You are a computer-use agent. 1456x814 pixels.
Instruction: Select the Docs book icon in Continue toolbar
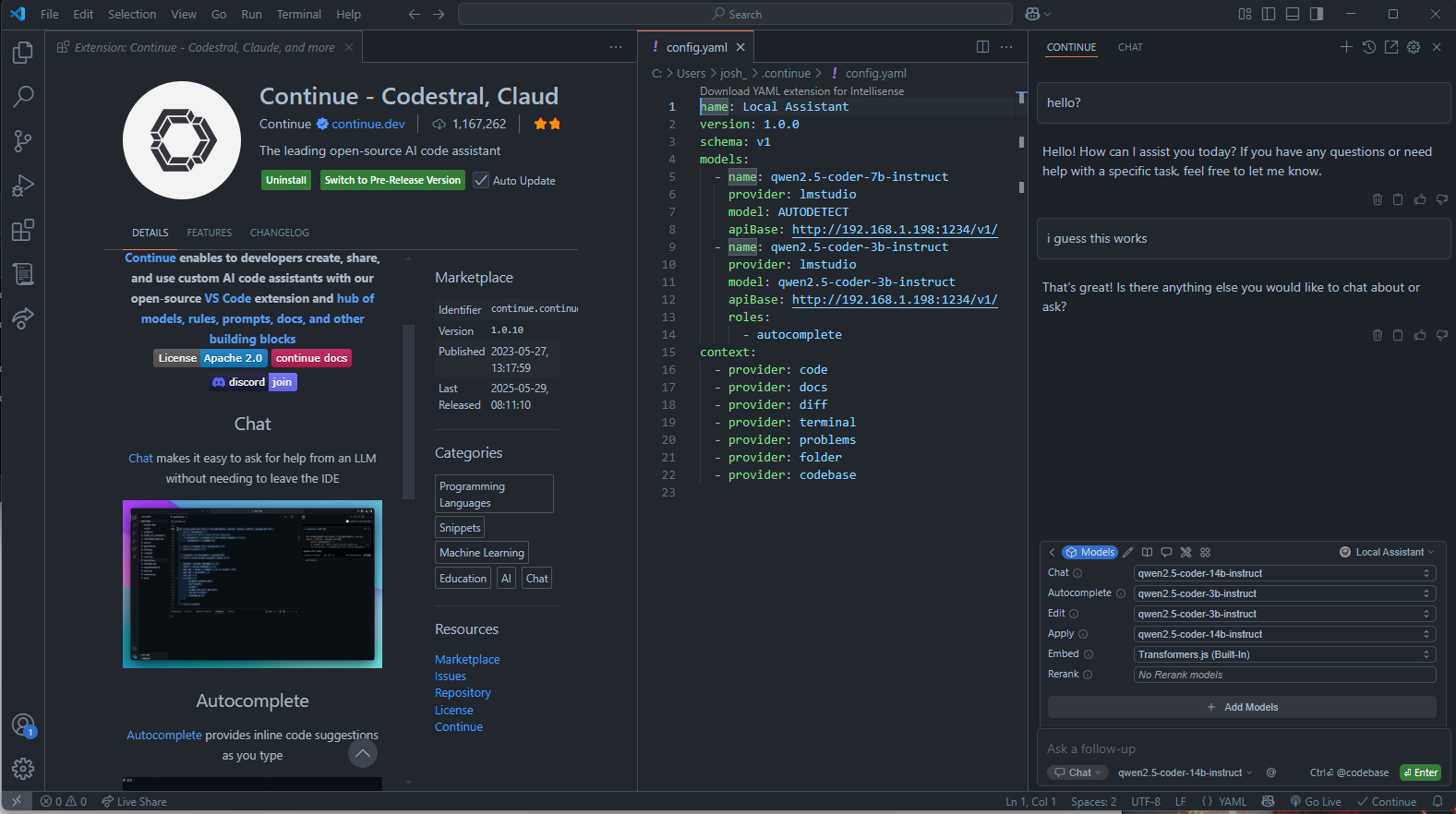pos(1147,552)
